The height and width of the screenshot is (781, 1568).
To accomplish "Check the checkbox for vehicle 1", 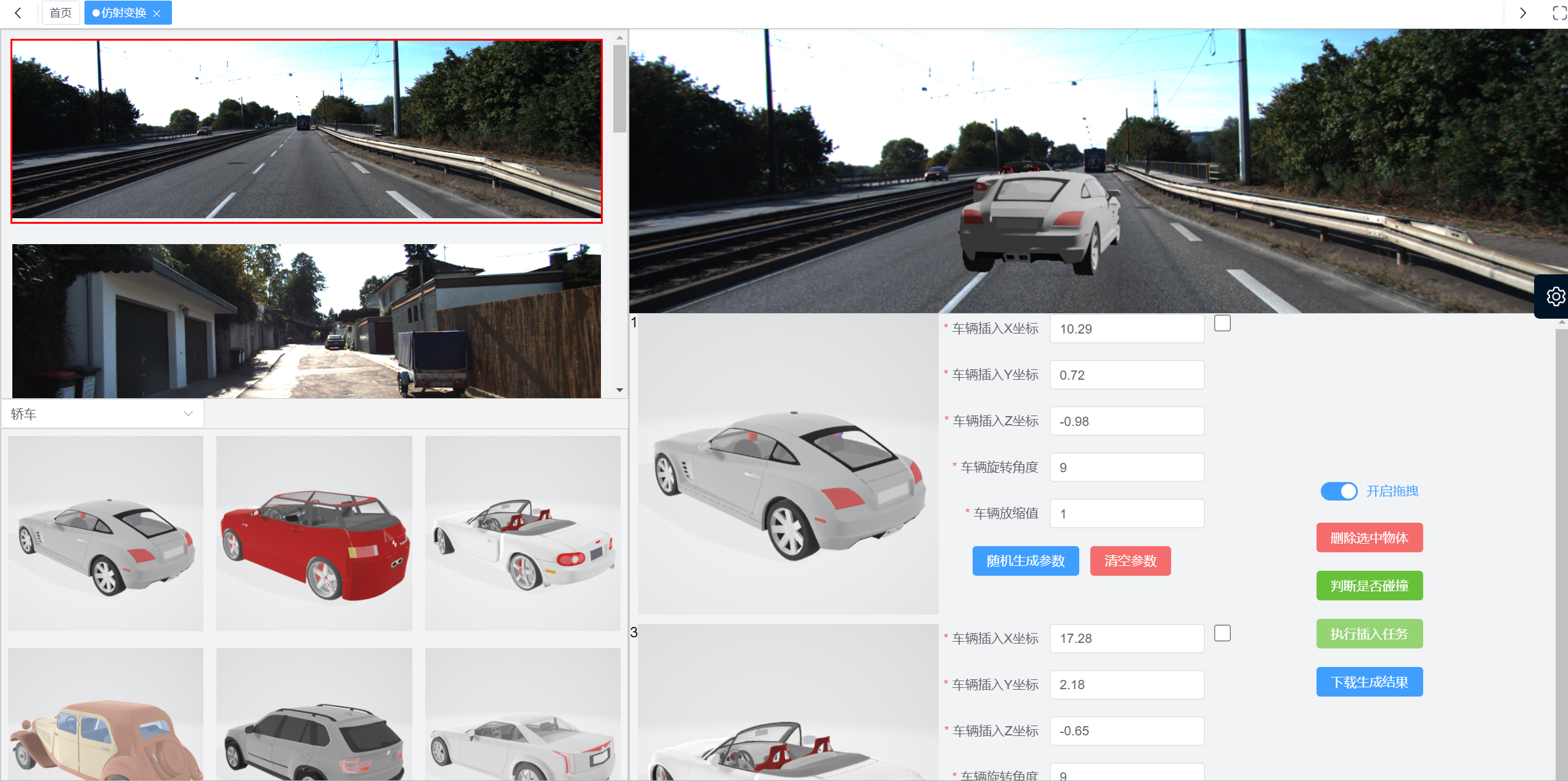I will click(x=1222, y=323).
